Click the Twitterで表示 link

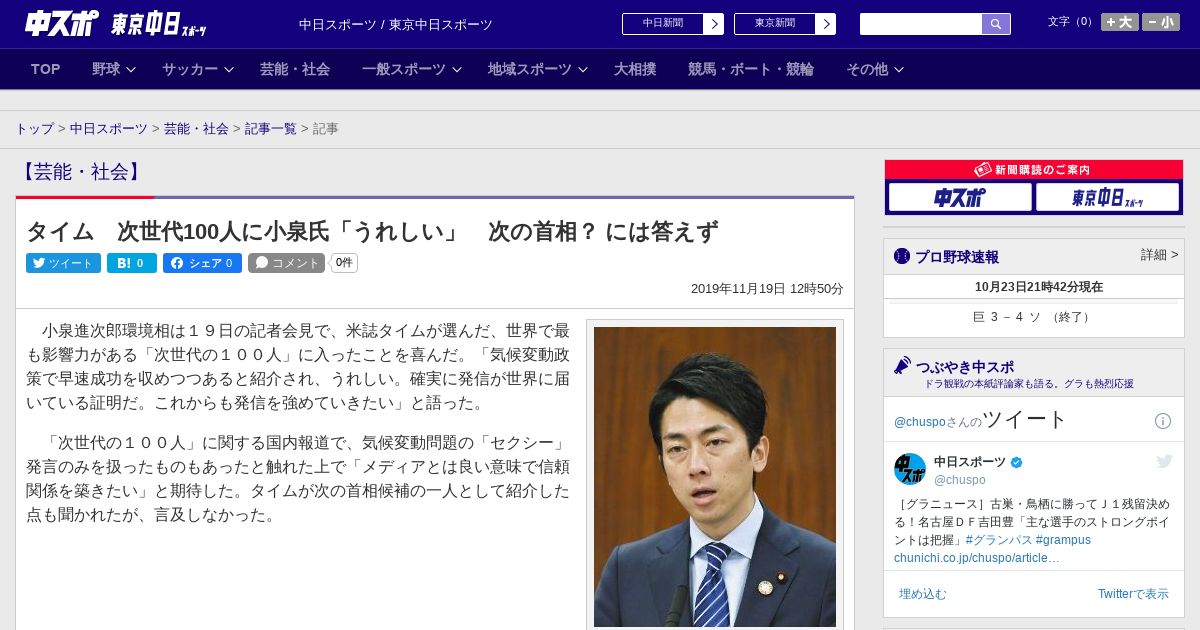tap(1133, 594)
